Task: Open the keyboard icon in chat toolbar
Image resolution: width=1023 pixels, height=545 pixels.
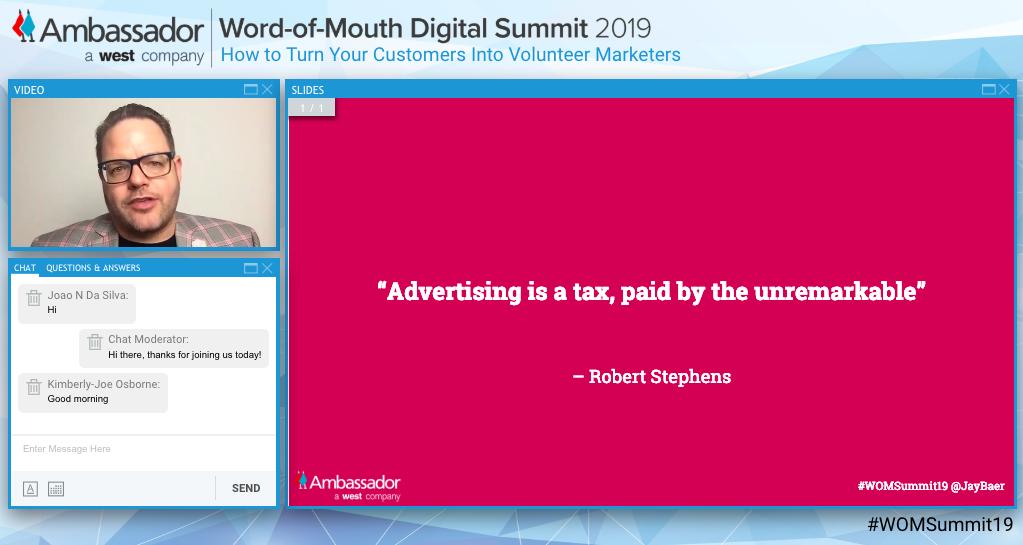Action: (x=56, y=489)
